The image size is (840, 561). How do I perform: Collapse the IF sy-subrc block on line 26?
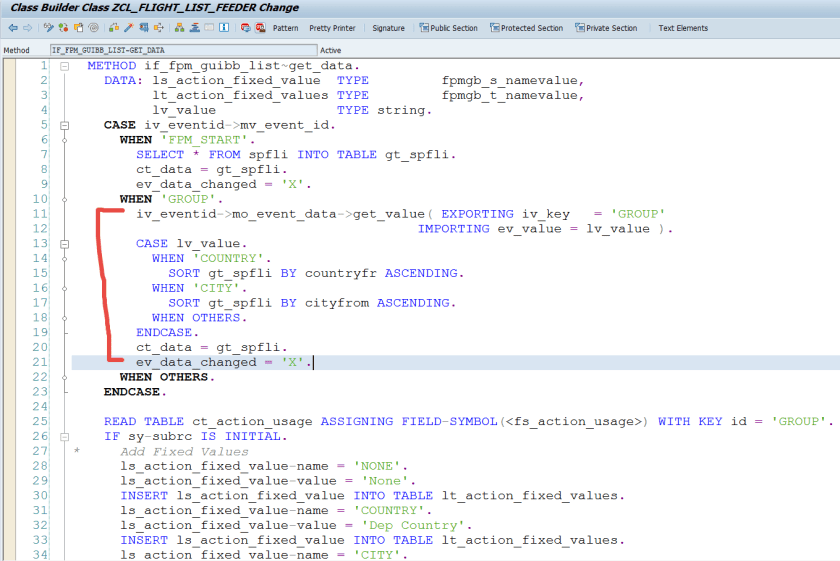tap(64, 437)
